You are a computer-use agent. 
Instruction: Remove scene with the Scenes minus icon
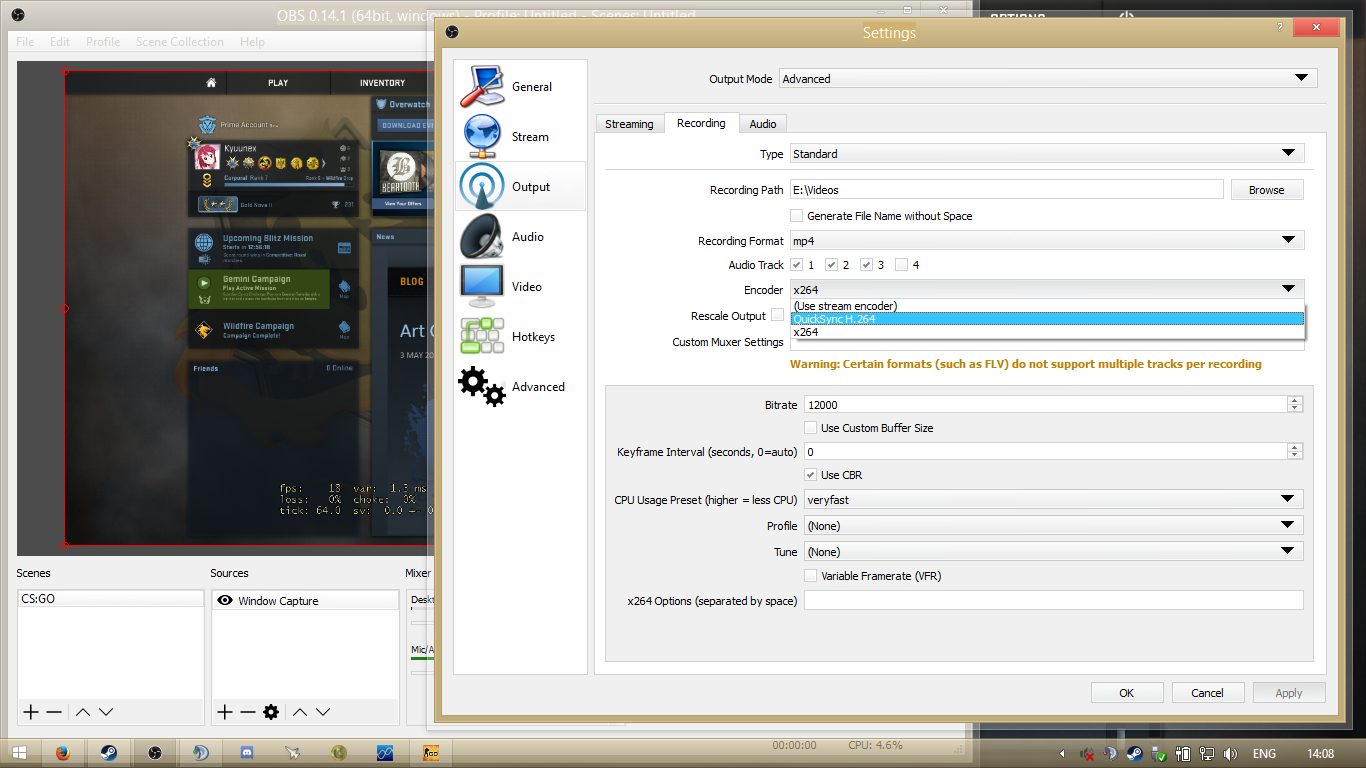(x=54, y=712)
